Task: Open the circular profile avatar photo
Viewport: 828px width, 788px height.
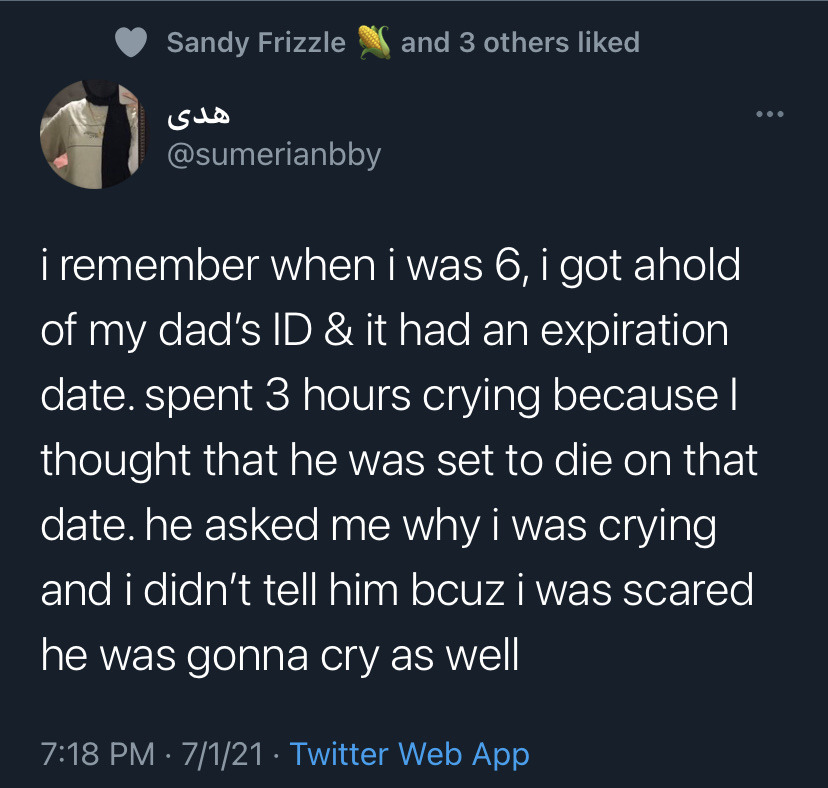Action: pyautogui.click(x=93, y=135)
